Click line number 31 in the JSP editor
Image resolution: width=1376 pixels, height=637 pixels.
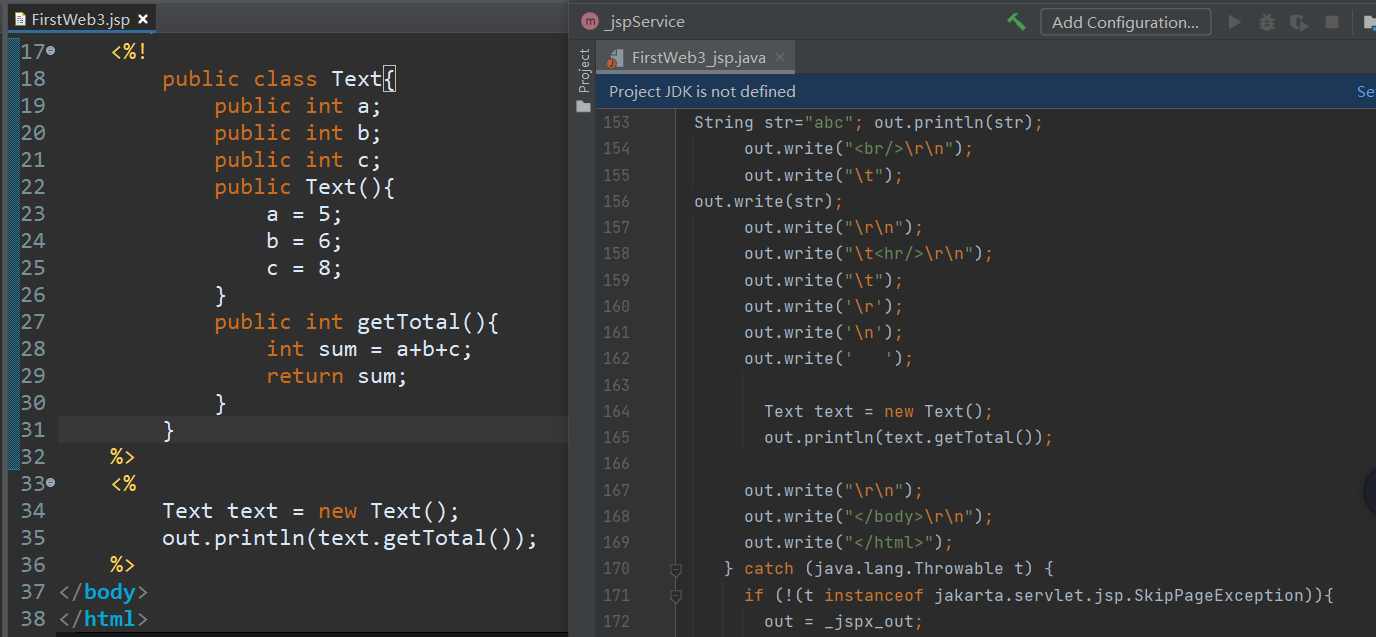(33, 429)
